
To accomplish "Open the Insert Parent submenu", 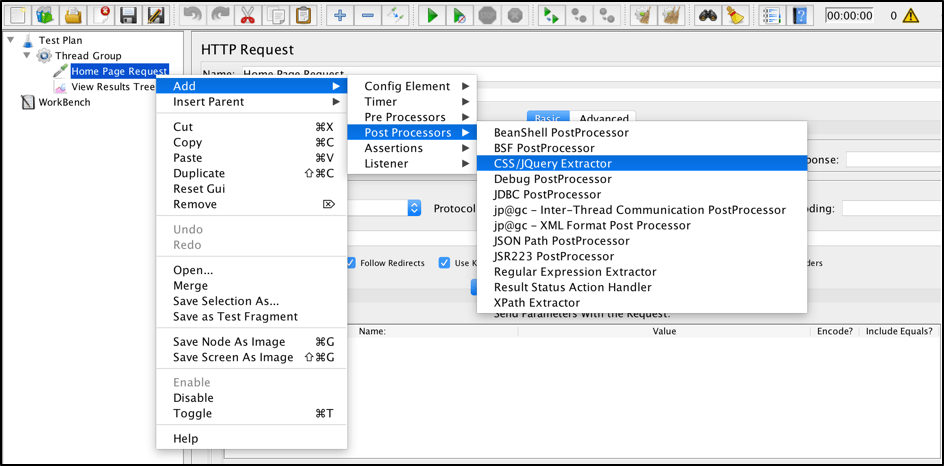I will click(252, 102).
